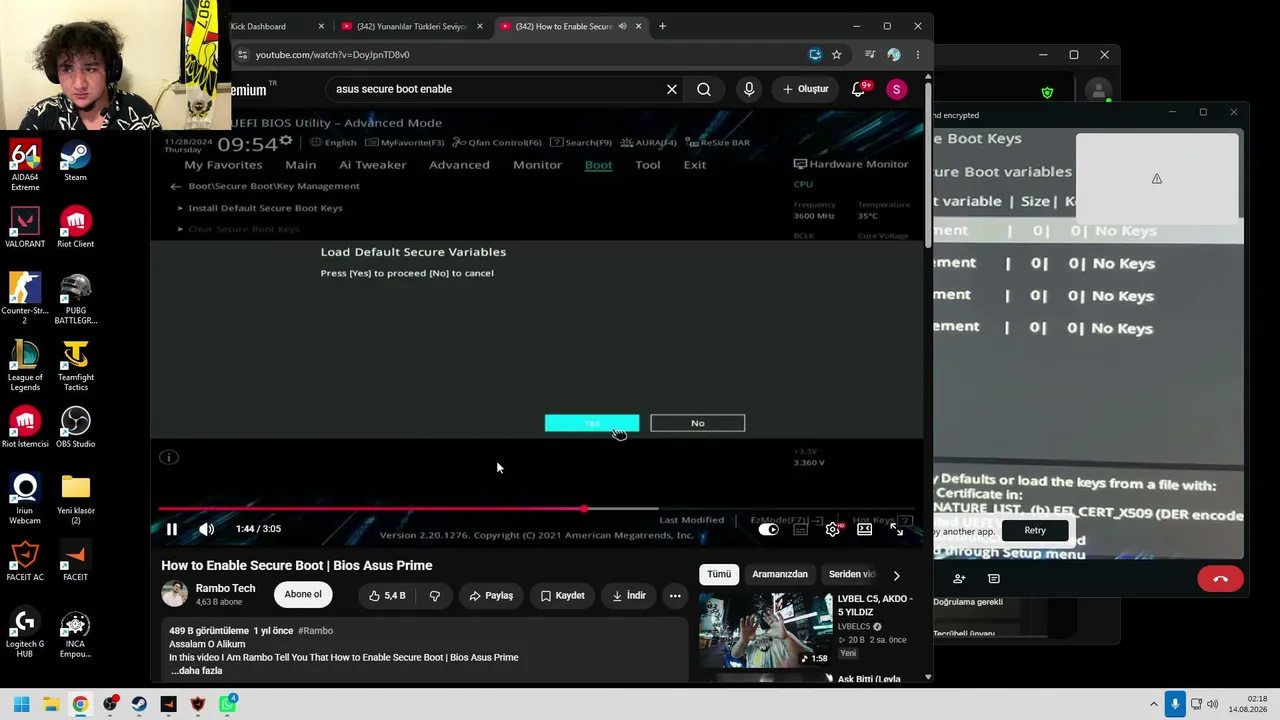Open a new browser tab
The width and height of the screenshot is (1280, 720).
click(662, 26)
